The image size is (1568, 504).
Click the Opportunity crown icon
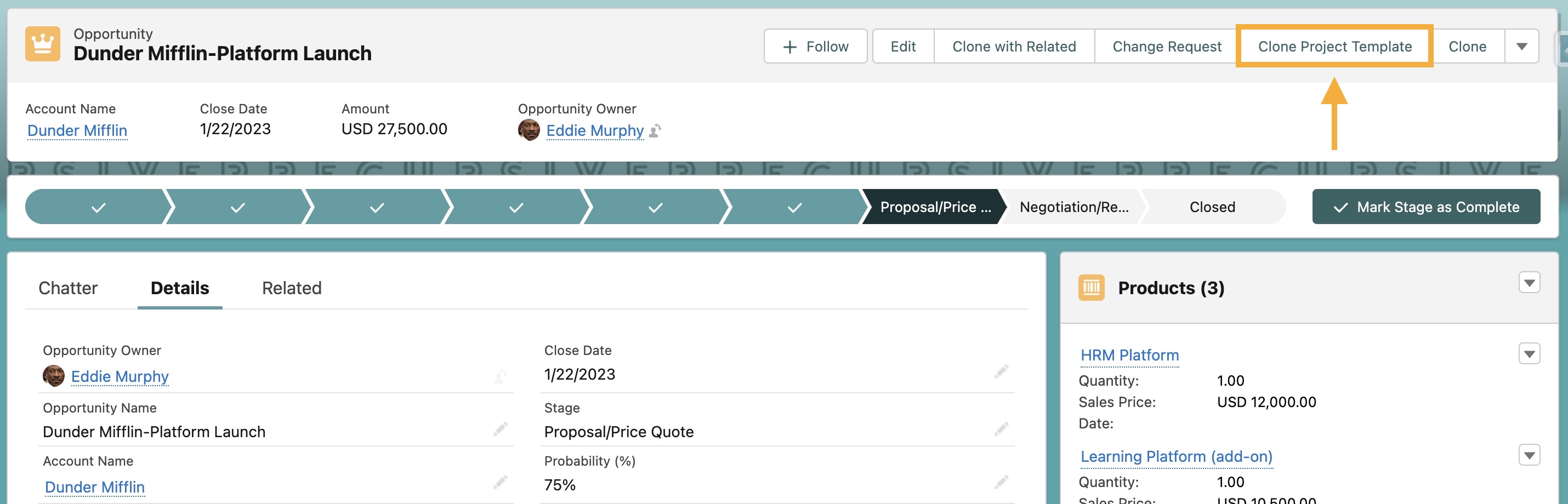pos(43,44)
